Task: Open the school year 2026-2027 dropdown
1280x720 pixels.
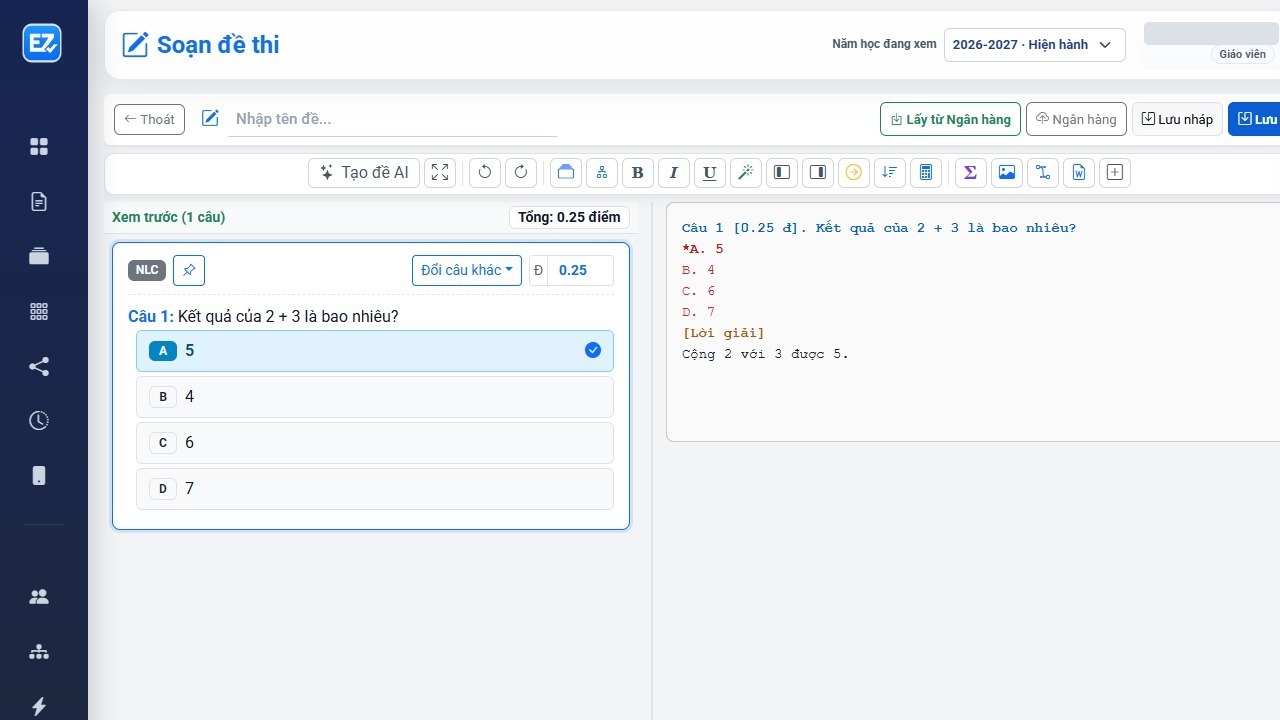Action: 1034,45
